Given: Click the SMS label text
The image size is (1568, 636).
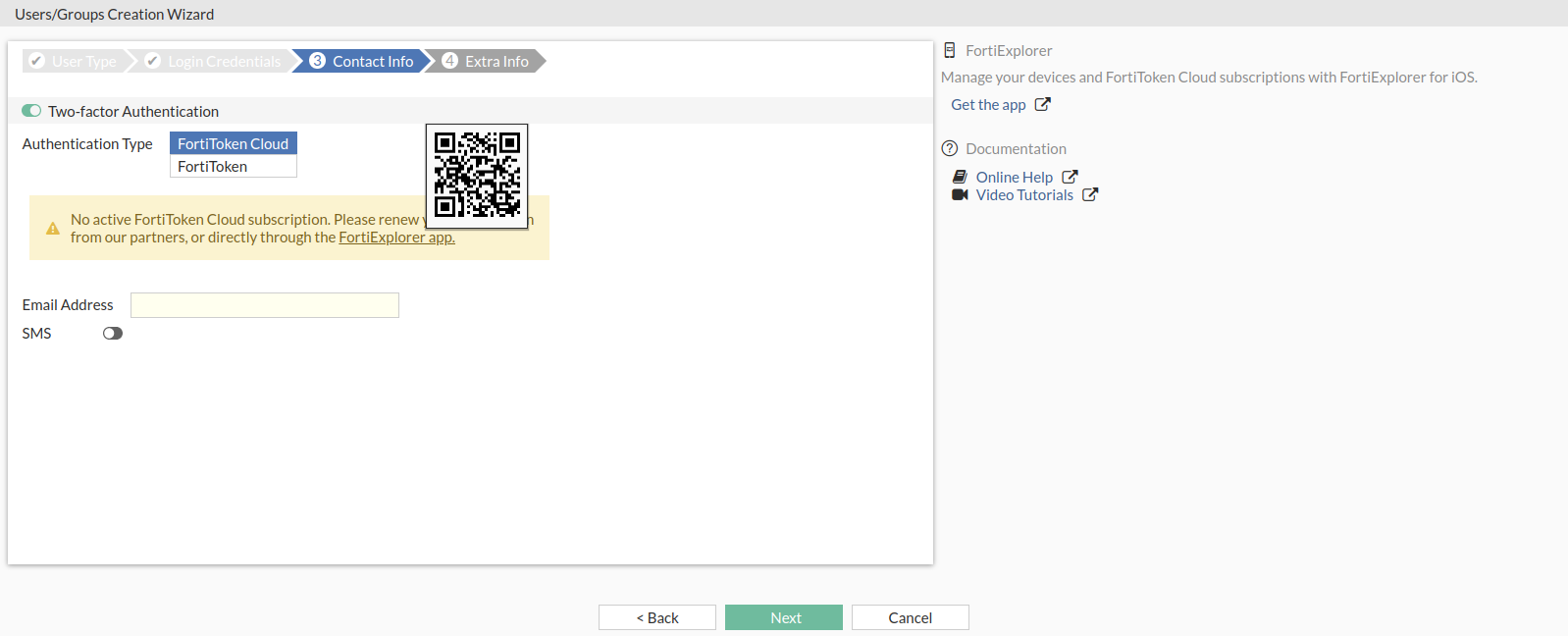Looking at the screenshot, I should pos(36,334).
